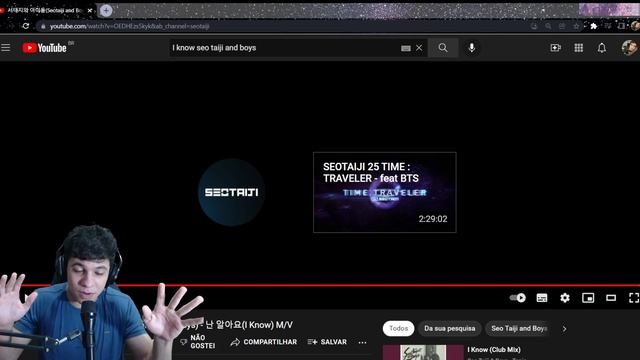
Task: Open a new browser tab
Action: (x=106, y=11)
